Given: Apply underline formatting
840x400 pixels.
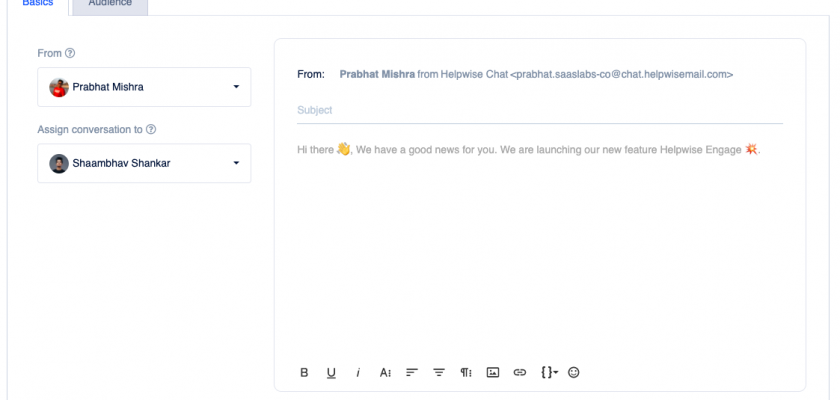Looking at the screenshot, I should tap(331, 372).
